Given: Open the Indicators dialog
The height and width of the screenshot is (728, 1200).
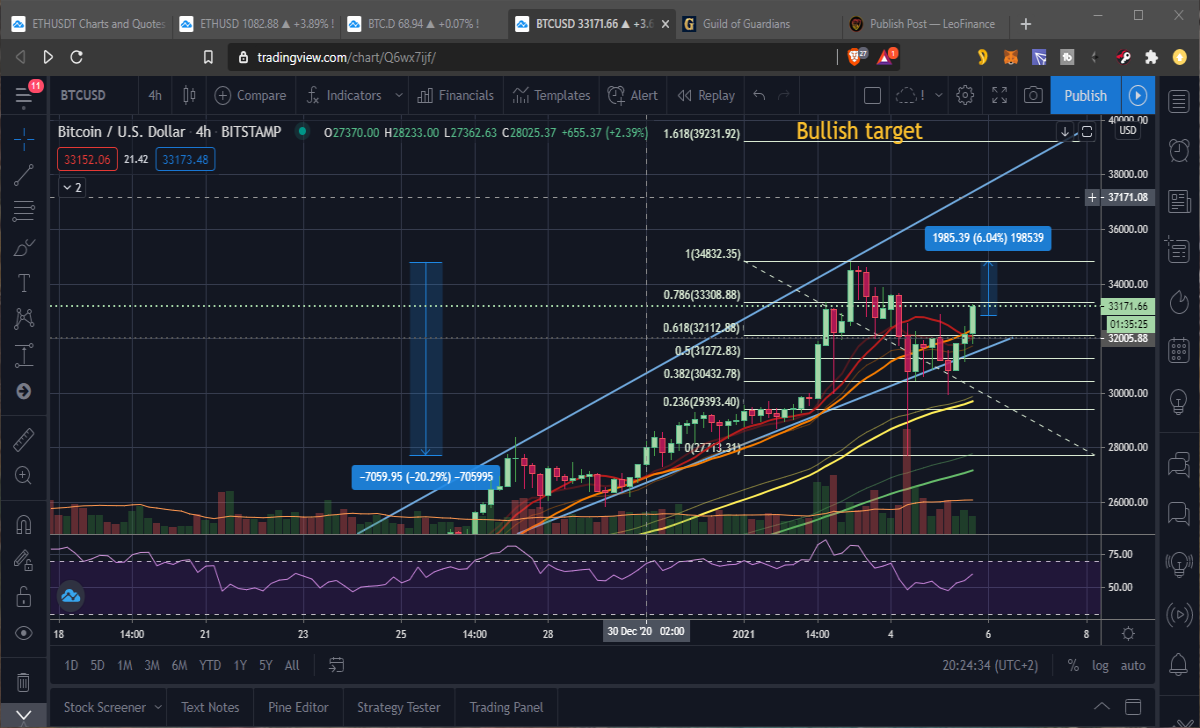Looking at the screenshot, I should point(342,96).
